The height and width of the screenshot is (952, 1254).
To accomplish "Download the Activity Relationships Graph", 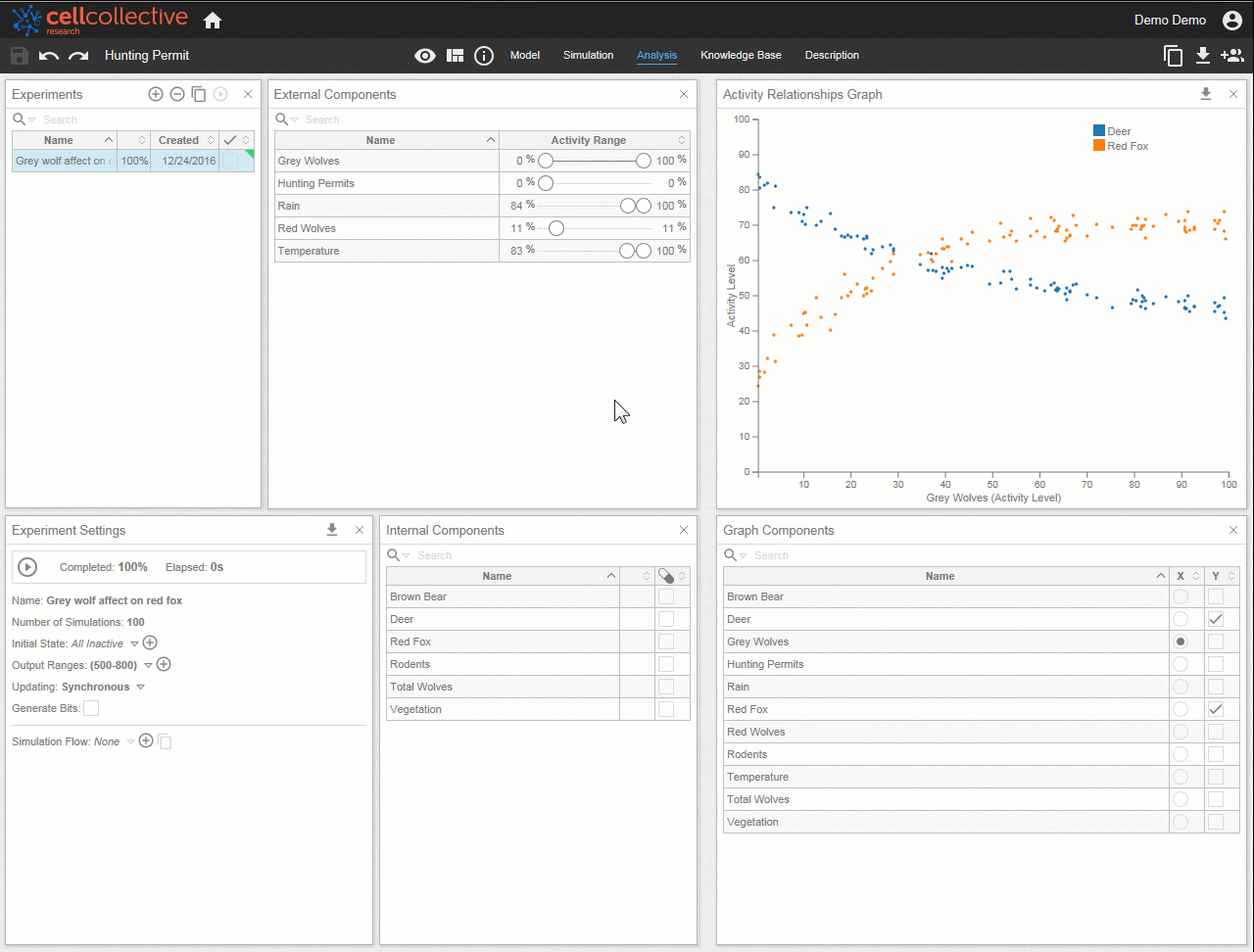I will pyautogui.click(x=1206, y=94).
